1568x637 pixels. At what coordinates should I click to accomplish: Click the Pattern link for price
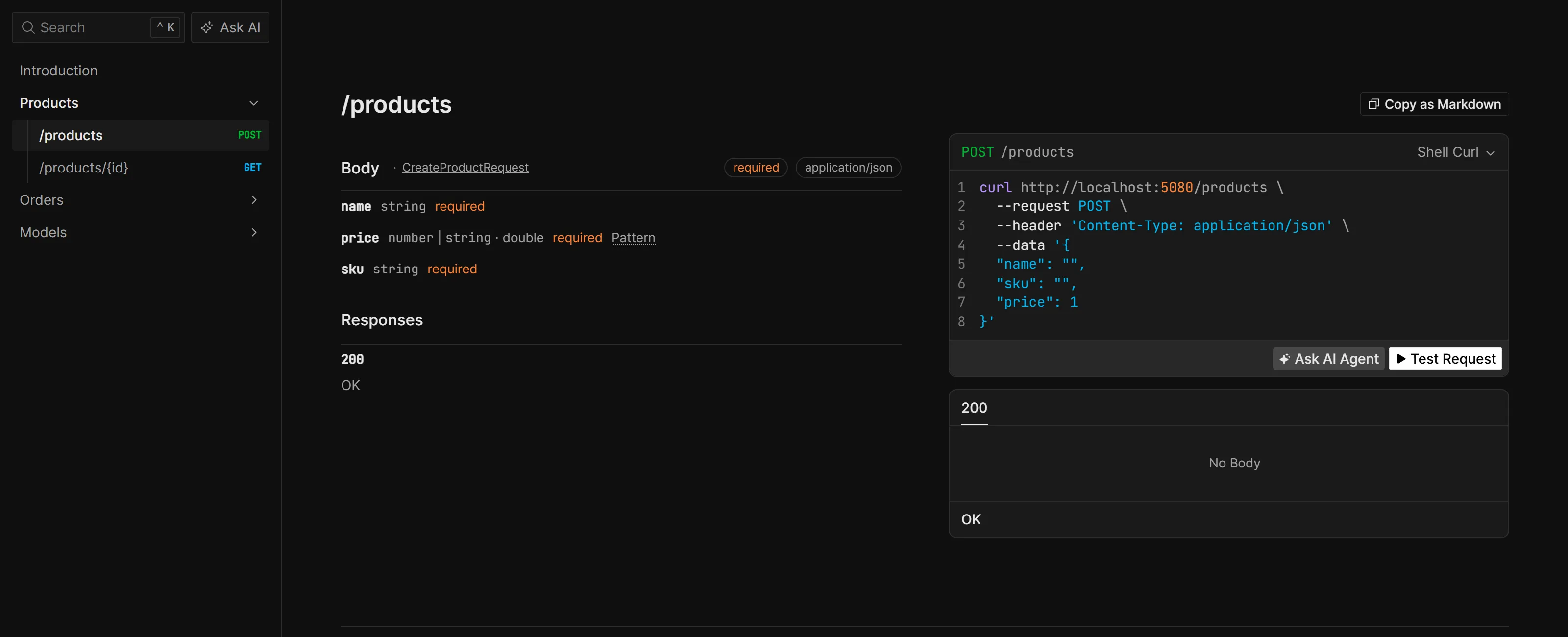633,238
